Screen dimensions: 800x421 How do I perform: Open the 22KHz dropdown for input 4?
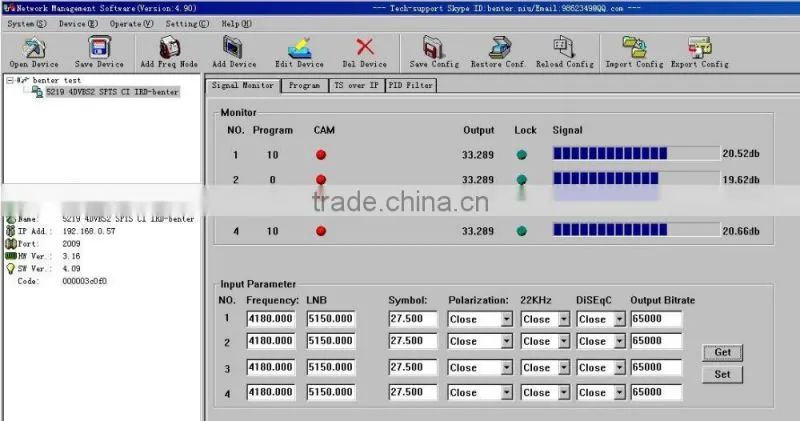pyautogui.click(x=563, y=392)
